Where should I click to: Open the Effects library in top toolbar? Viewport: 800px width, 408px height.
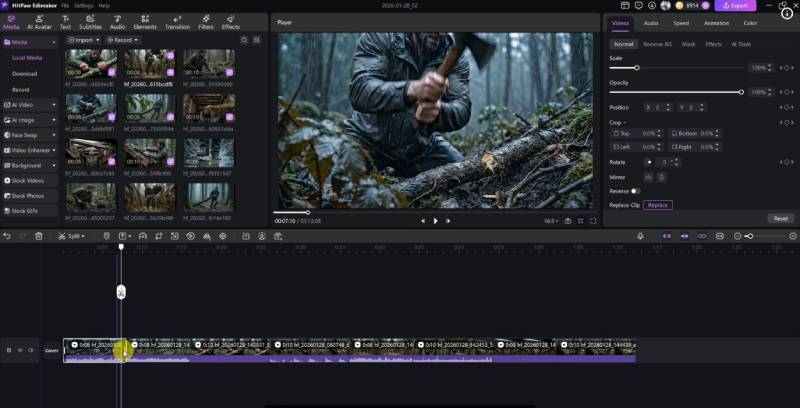[x=231, y=22]
